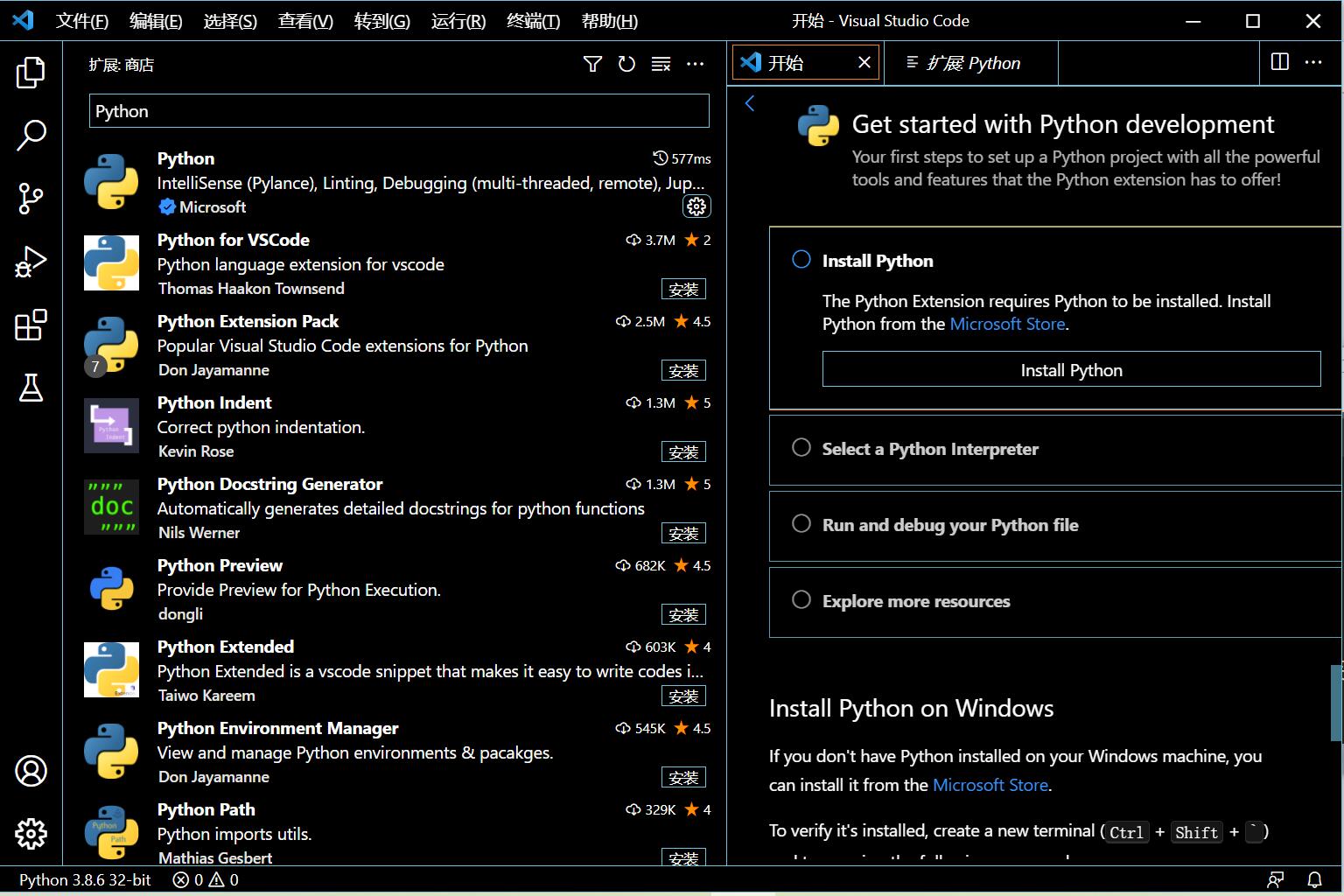Open editor more actions ellipsis
Screen dimensions: 1344x896
click(x=1313, y=62)
